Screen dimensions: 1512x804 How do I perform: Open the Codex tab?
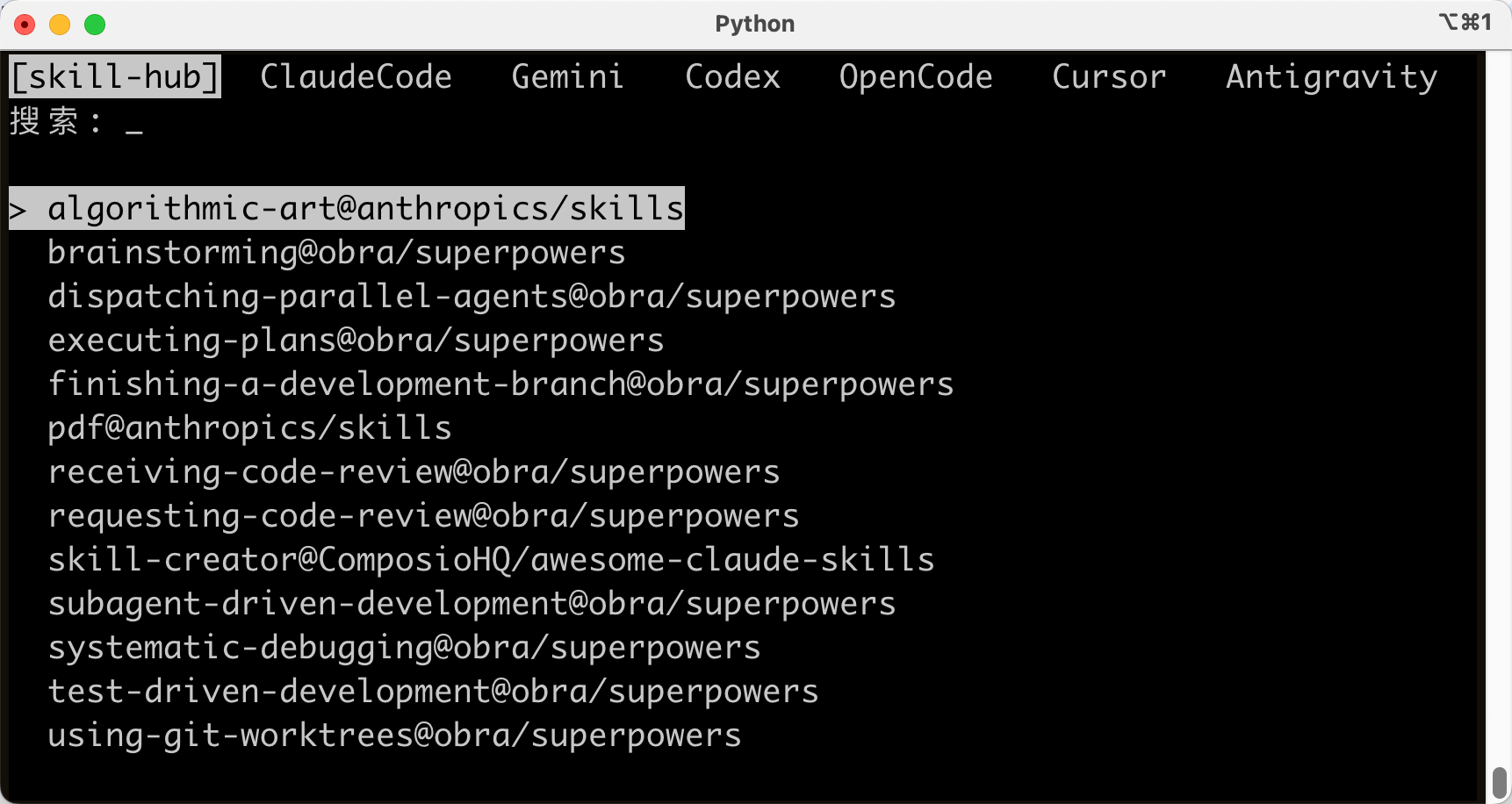tap(732, 77)
